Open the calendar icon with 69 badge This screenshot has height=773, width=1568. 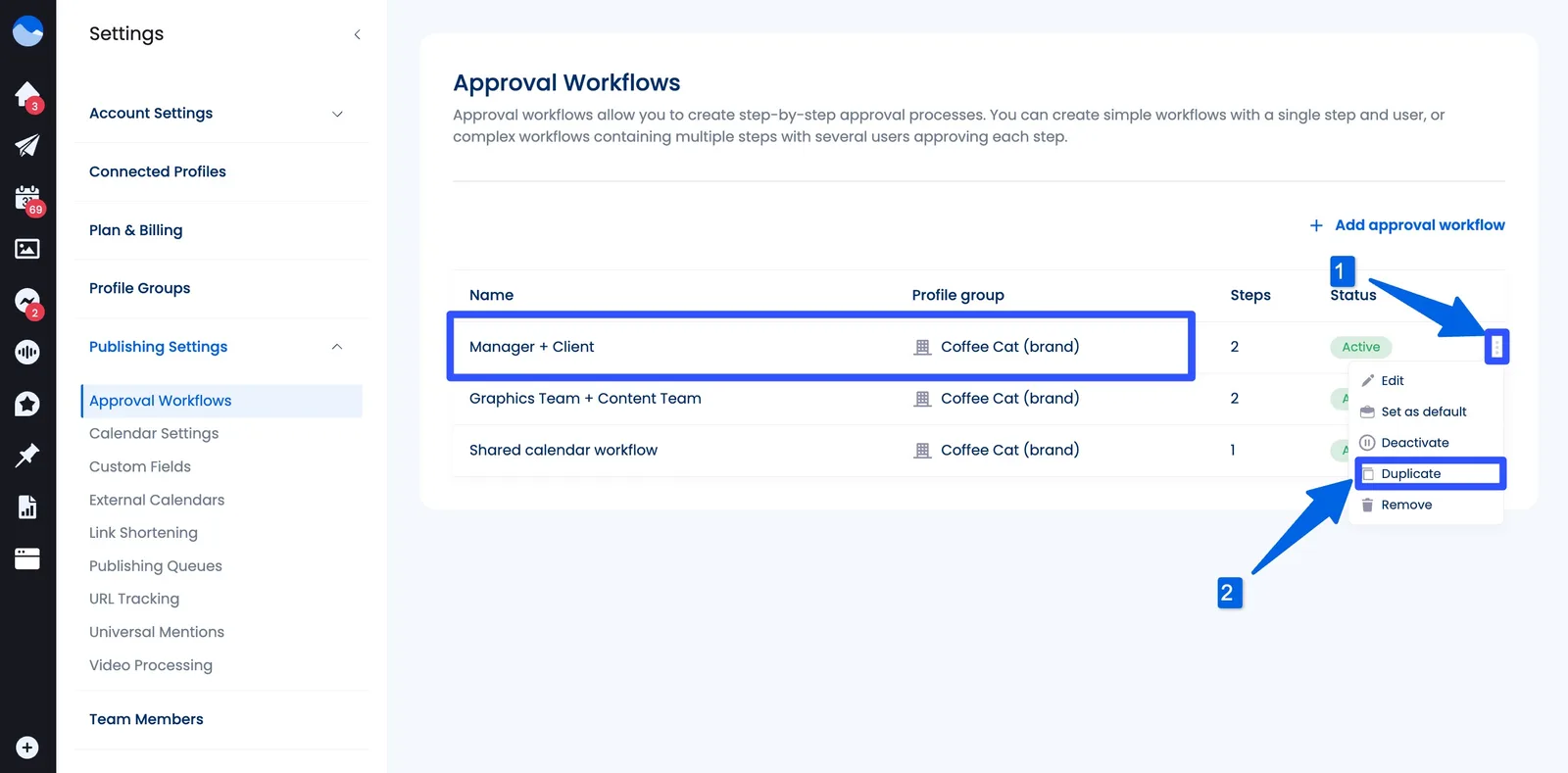point(27,198)
